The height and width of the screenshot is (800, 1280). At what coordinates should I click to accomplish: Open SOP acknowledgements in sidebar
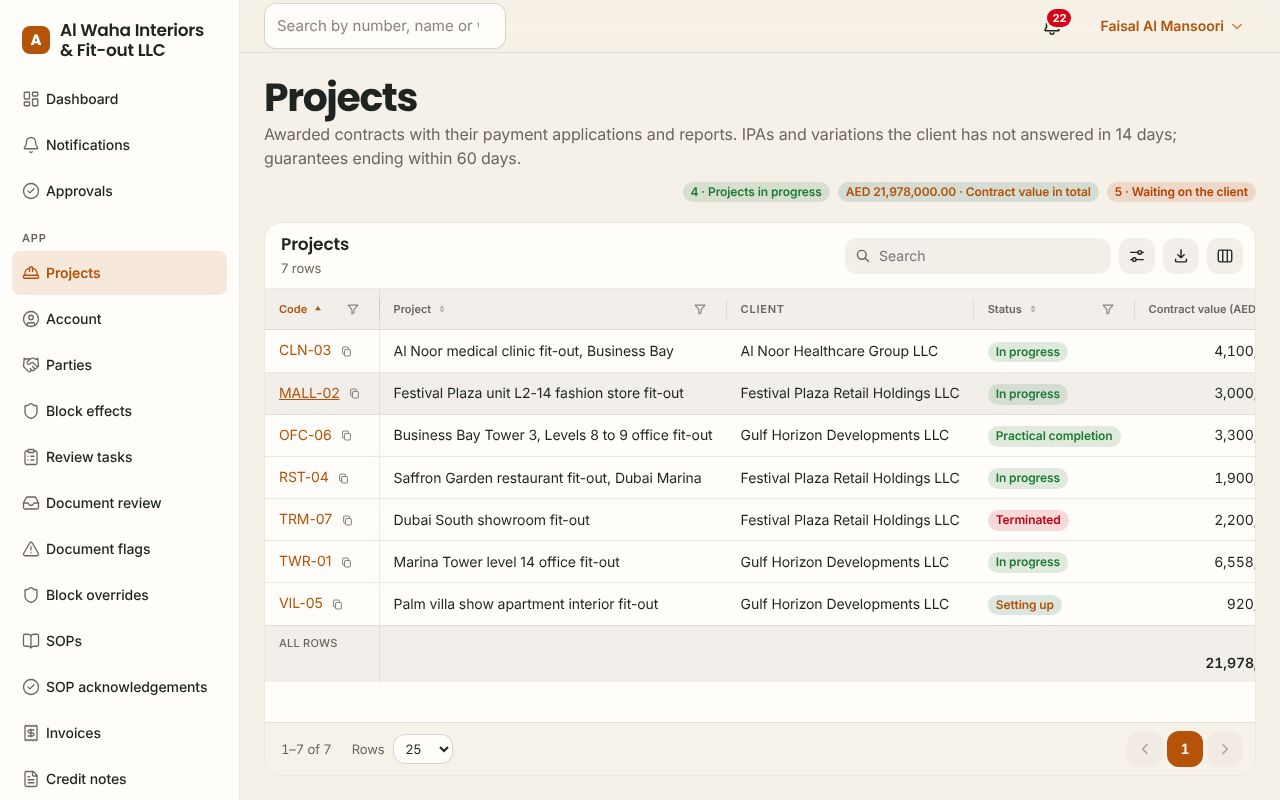[x=120, y=687]
